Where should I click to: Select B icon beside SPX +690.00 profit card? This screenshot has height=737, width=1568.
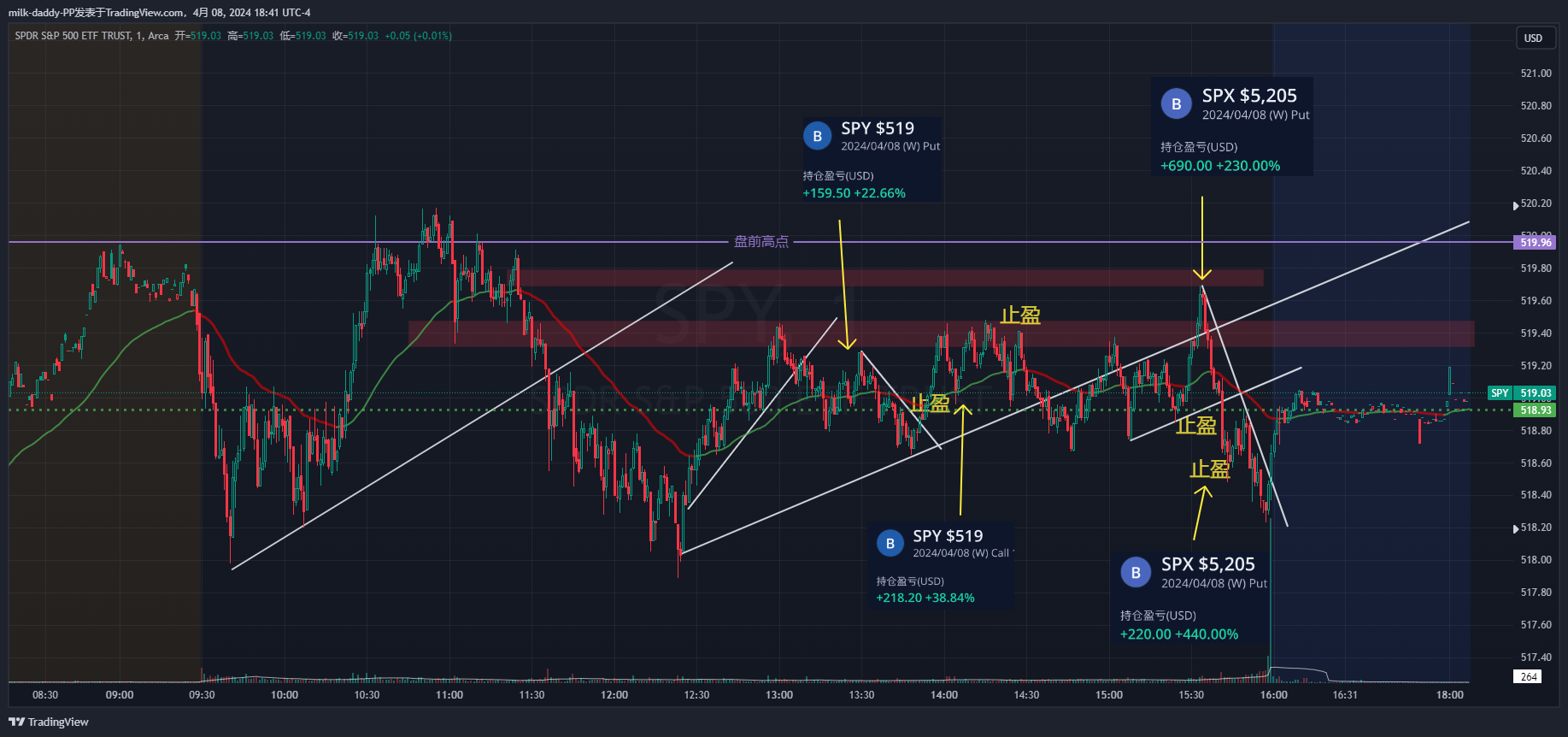(x=1176, y=104)
